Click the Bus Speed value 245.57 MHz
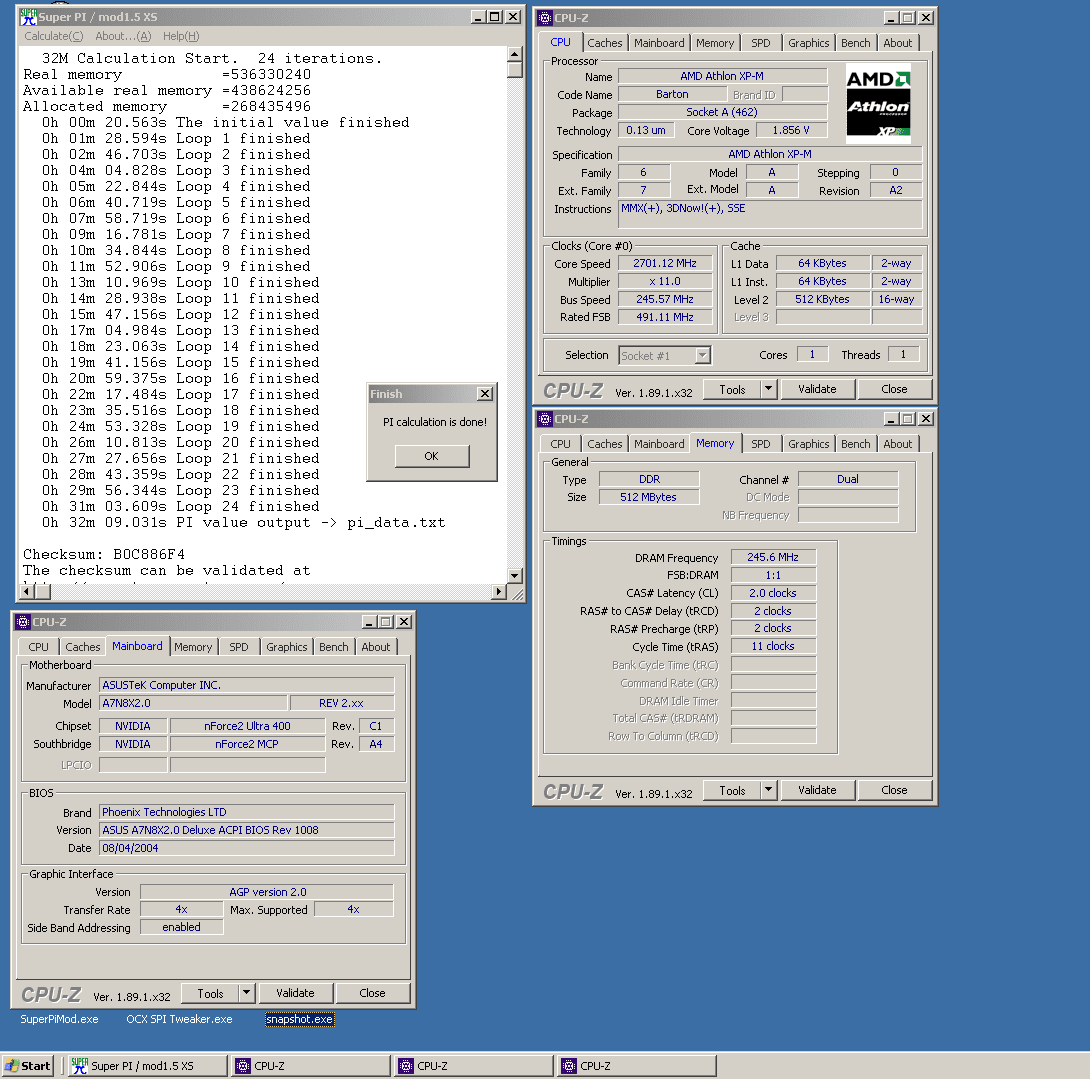1090x1079 pixels. (x=665, y=300)
